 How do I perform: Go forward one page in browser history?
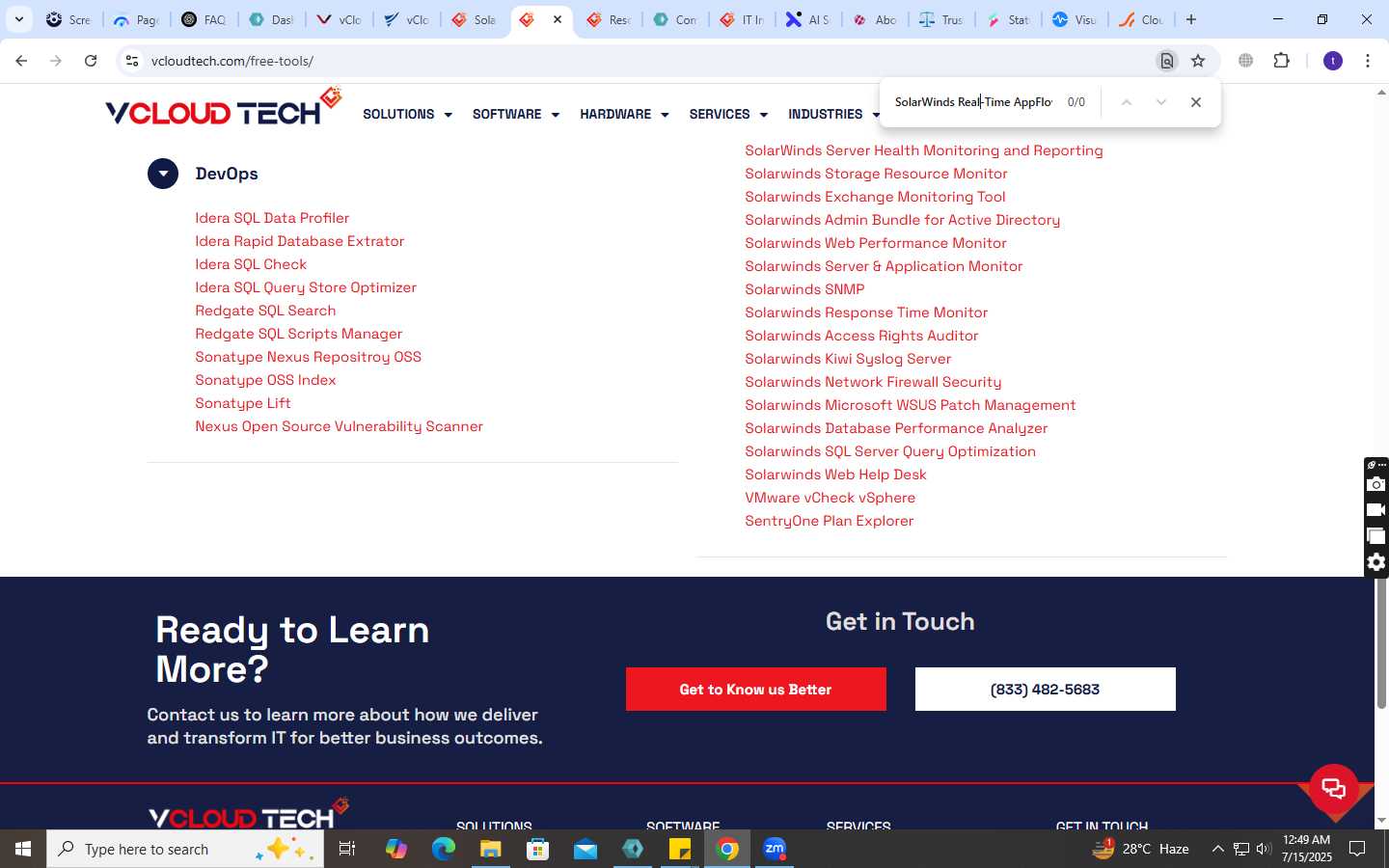56,61
